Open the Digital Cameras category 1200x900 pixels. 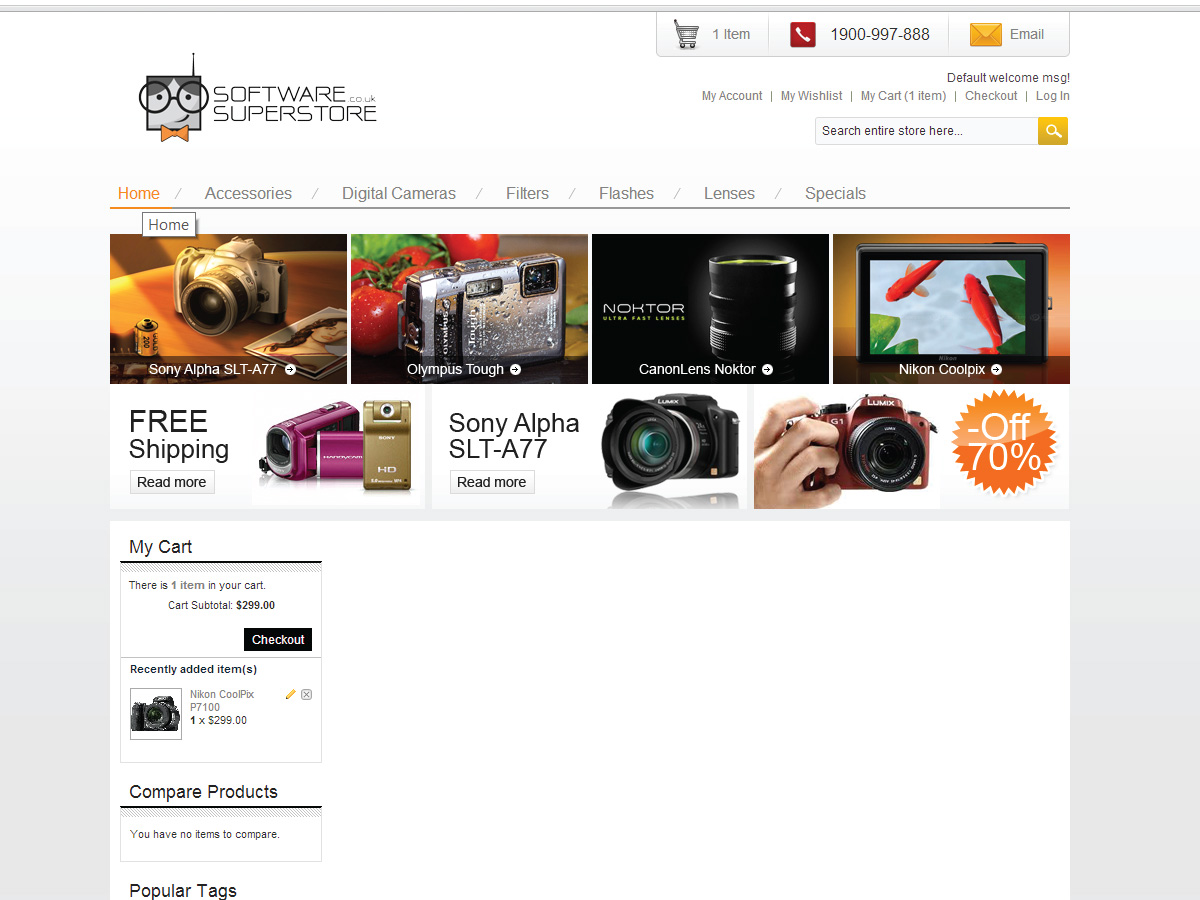tap(399, 193)
